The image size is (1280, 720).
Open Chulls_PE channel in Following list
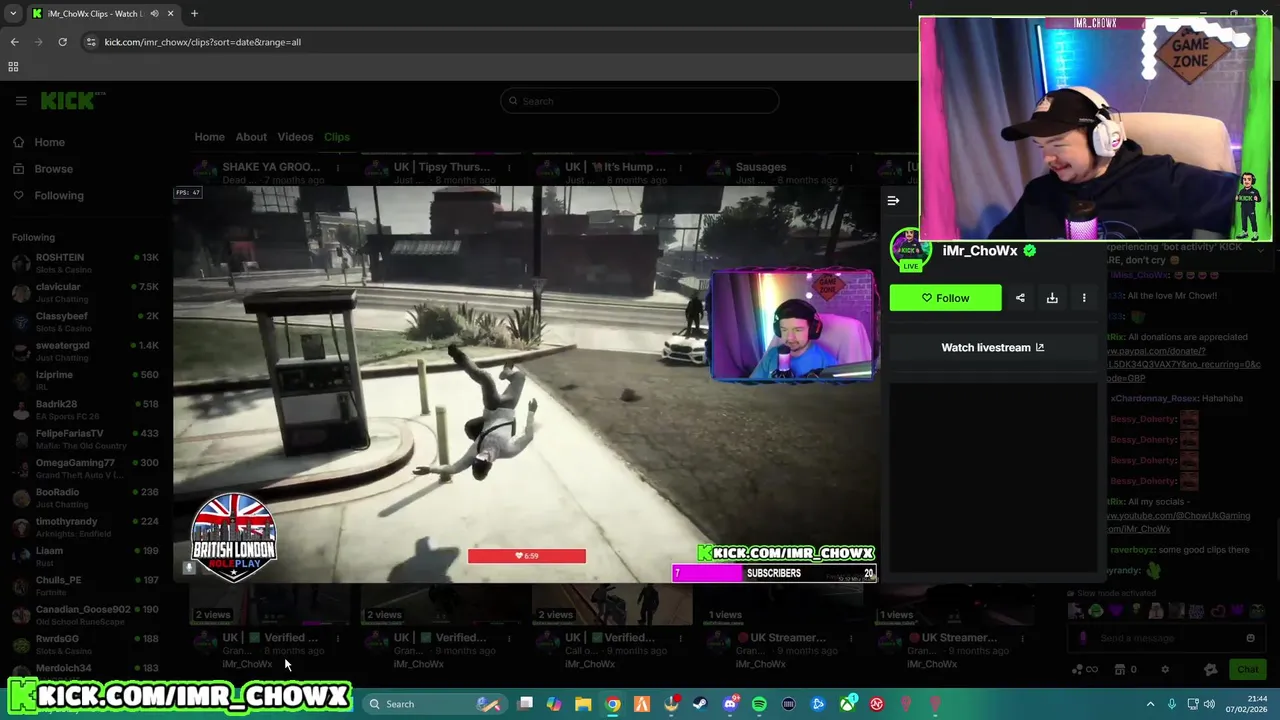85,585
